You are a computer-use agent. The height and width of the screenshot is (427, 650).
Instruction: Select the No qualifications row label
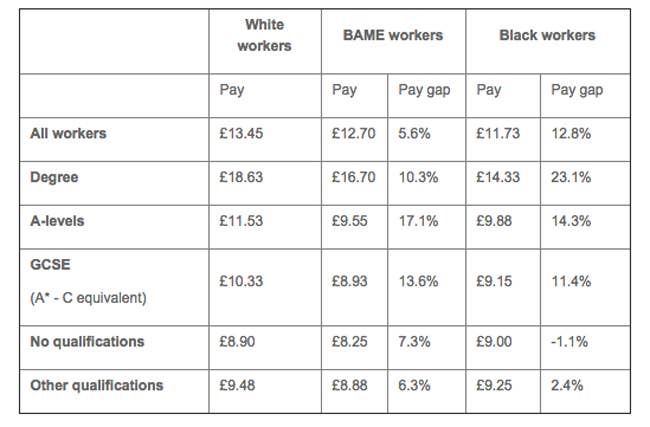tap(87, 342)
